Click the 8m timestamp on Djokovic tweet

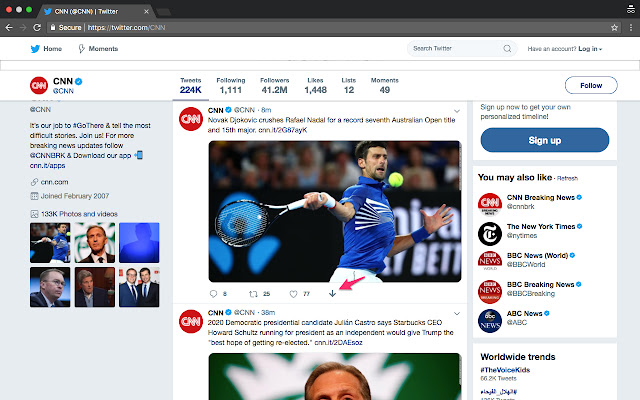[x=266, y=110]
